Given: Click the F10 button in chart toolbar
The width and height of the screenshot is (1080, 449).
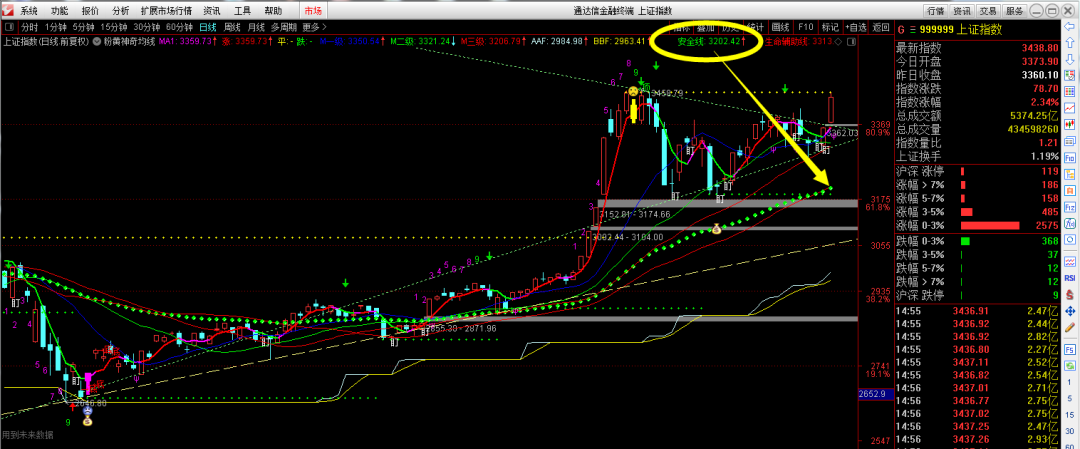Looking at the screenshot, I should click(x=805, y=28).
